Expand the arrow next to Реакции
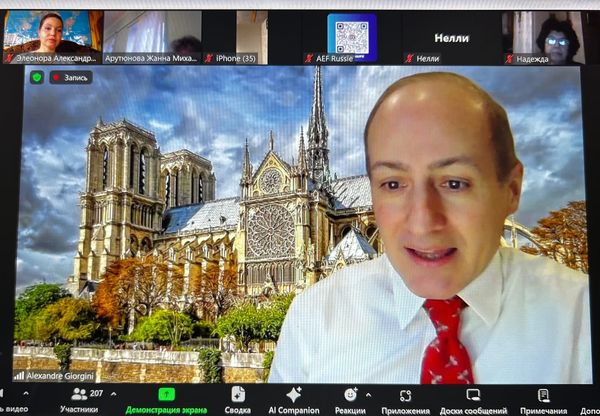Image resolution: width=600 pixels, height=416 pixels. point(368,394)
